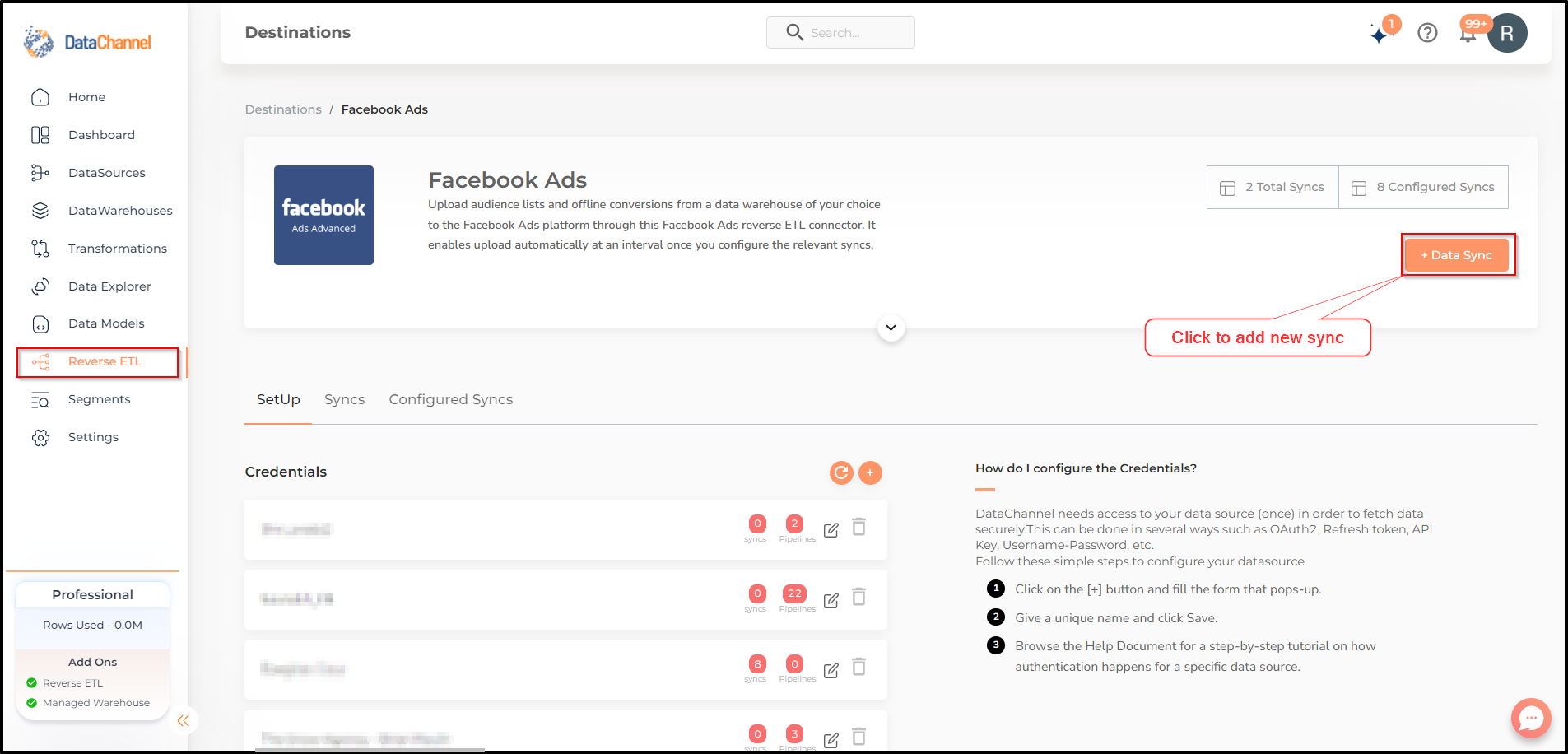Open Transformations in sidebar

pyautogui.click(x=117, y=249)
